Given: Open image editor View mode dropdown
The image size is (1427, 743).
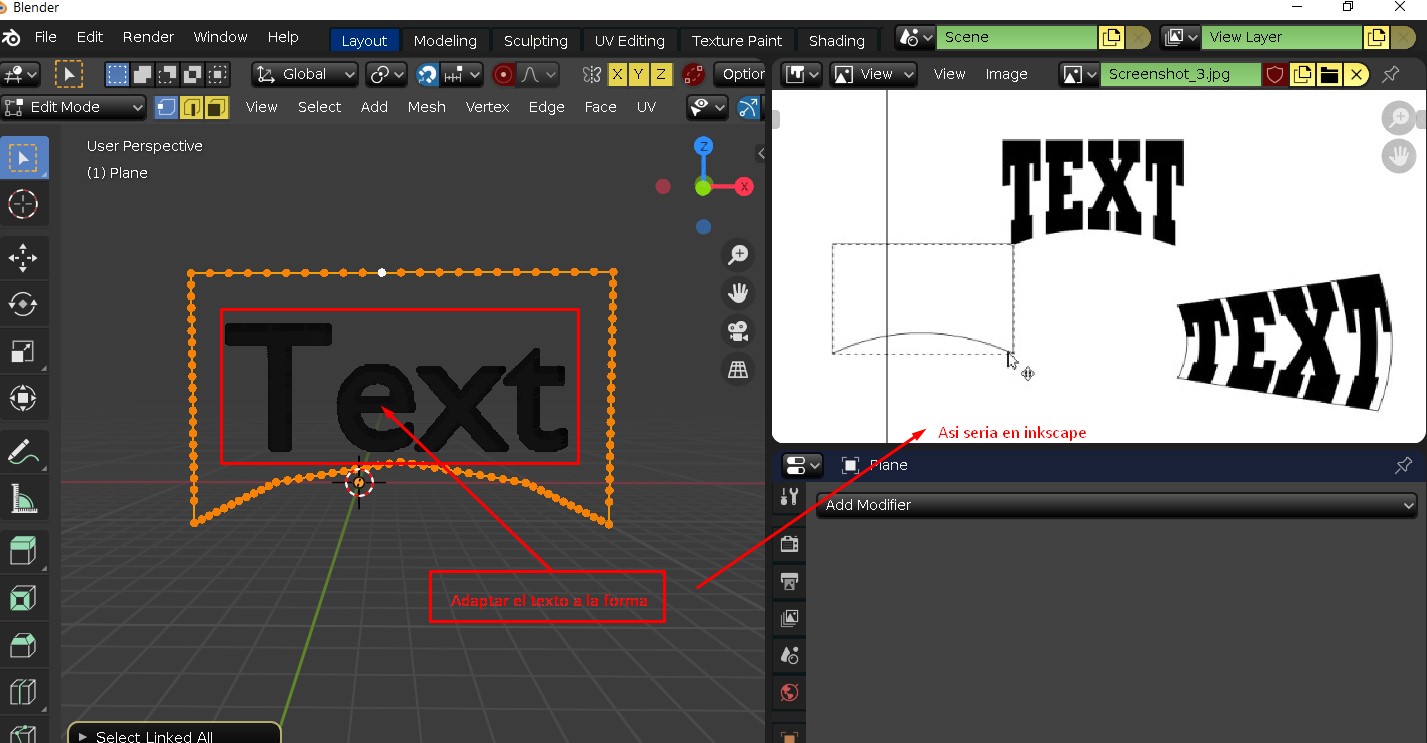Looking at the screenshot, I should 875,75.
